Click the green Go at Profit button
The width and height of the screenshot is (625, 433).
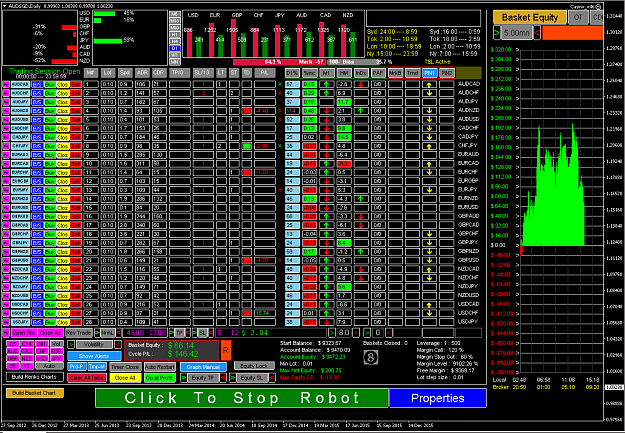pyautogui.click(x=159, y=378)
